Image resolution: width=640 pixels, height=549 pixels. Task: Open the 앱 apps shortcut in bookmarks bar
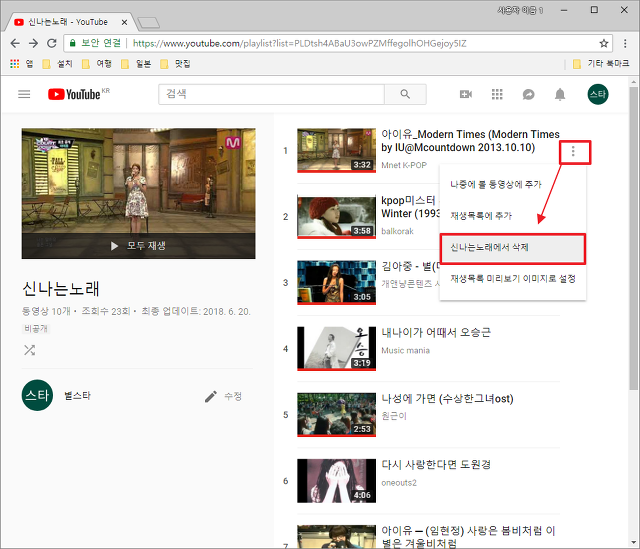click(x=21, y=64)
